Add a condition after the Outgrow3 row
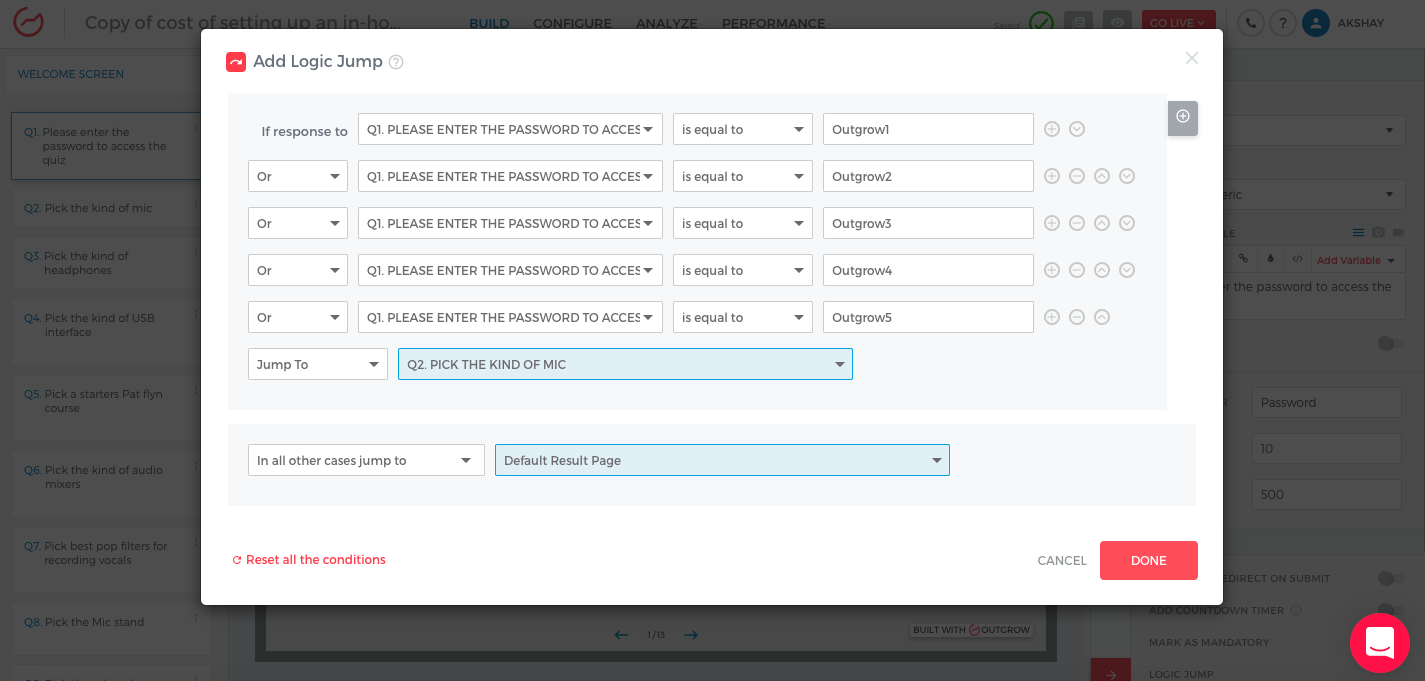Screen dimensions: 1425x681 point(1052,223)
